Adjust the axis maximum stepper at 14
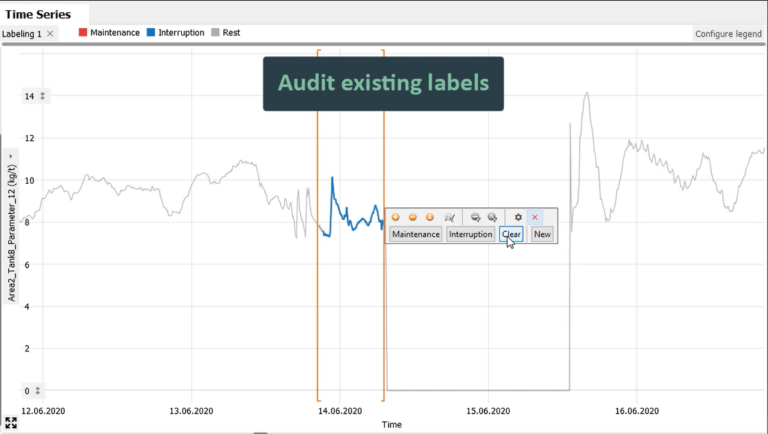The height and width of the screenshot is (434, 768). (43, 96)
